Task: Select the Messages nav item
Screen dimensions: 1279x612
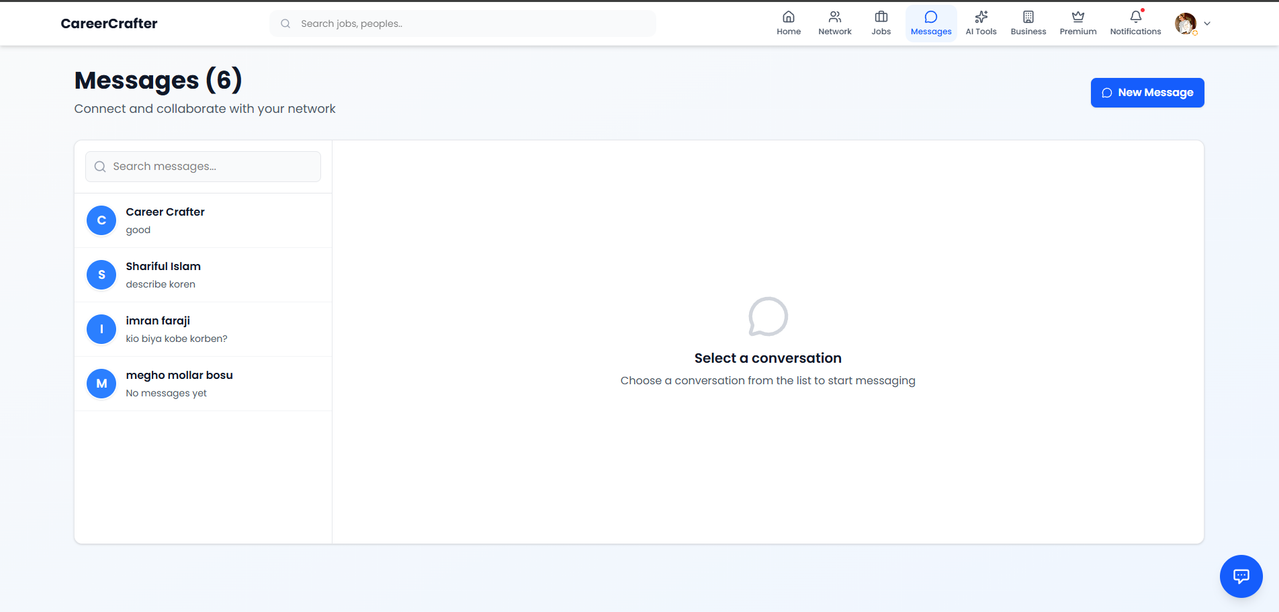Action: 931,23
